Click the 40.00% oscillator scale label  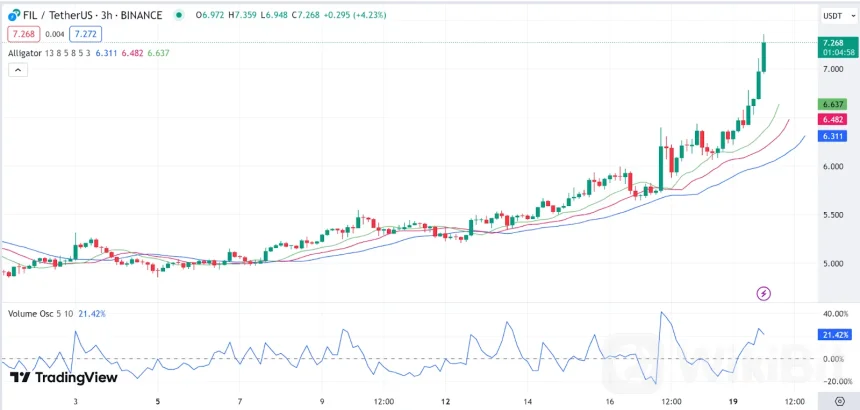click(834, 313)
